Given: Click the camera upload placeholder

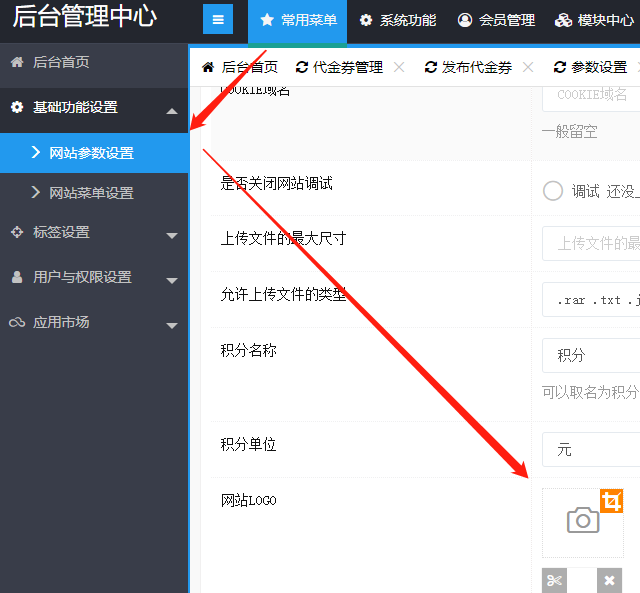Looking at the screenshot, I should (582, 521).
